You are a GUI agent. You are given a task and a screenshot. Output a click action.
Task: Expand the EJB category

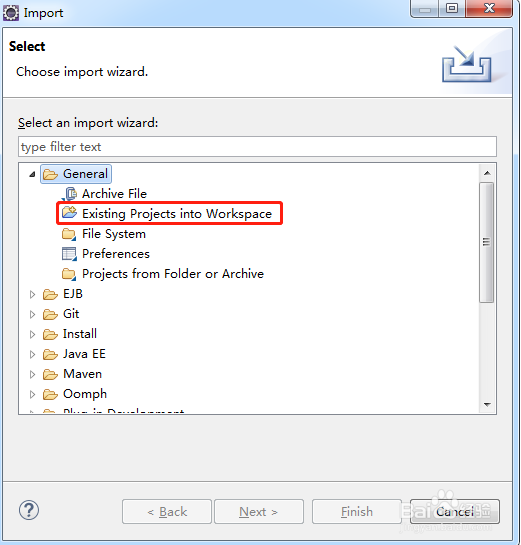(32, 294)
